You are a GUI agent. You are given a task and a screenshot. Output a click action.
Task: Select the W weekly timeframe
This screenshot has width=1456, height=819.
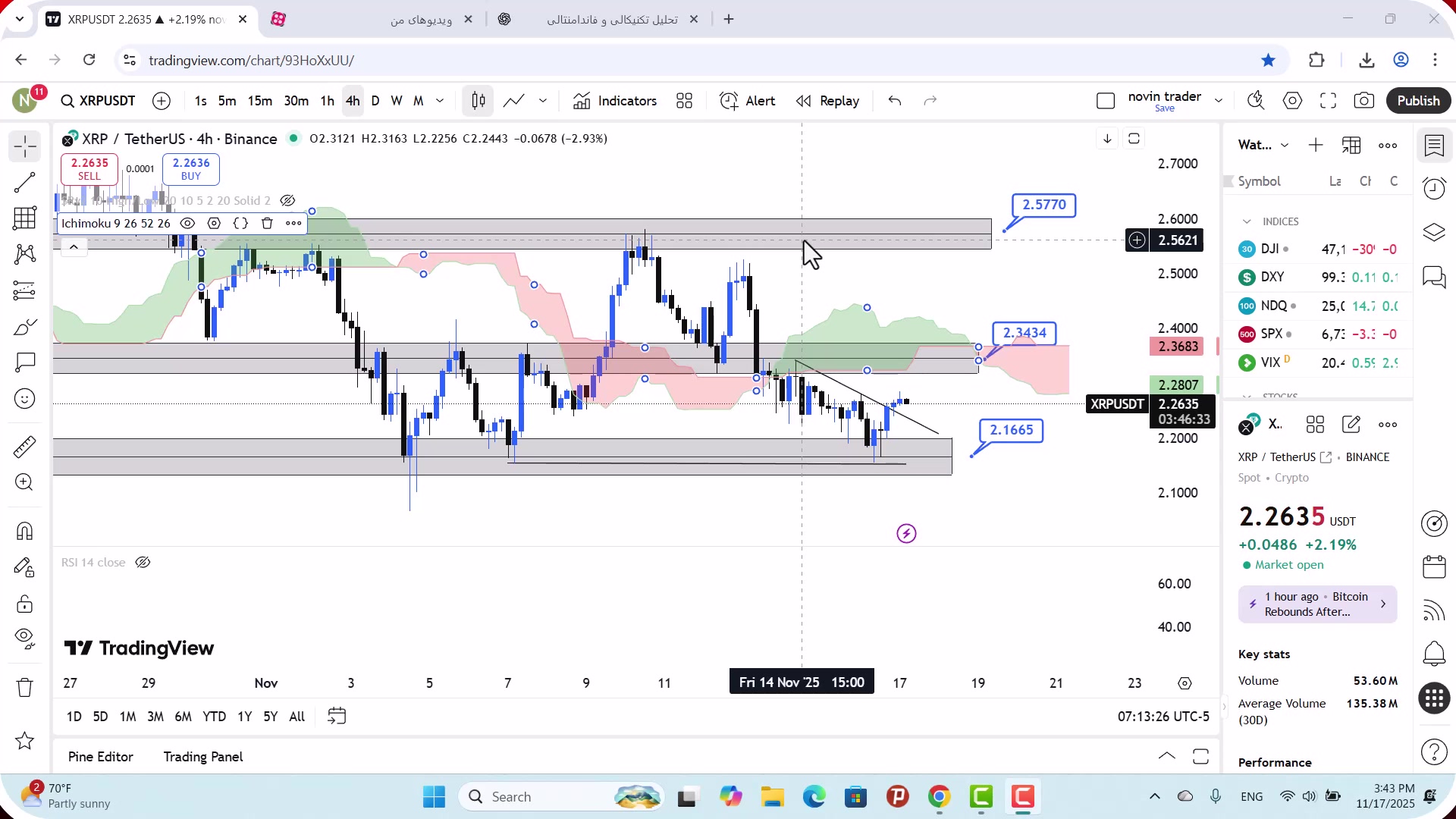397,101
